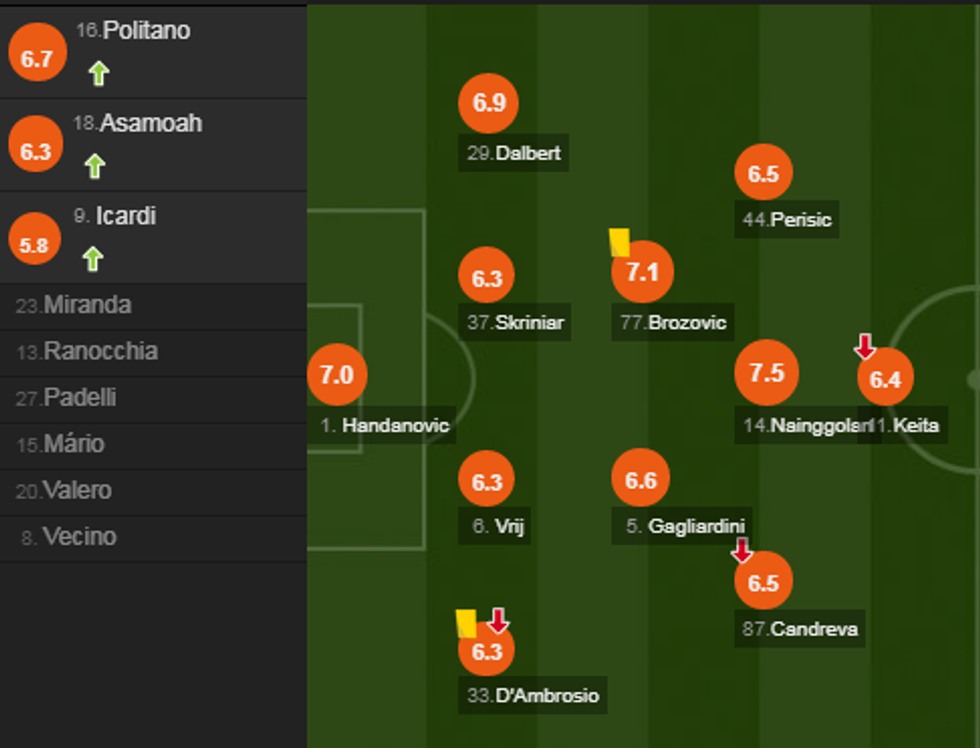Choose Vecino from unused substitutes
Screen dimensions: 980x748
click(x=79, y=536)
